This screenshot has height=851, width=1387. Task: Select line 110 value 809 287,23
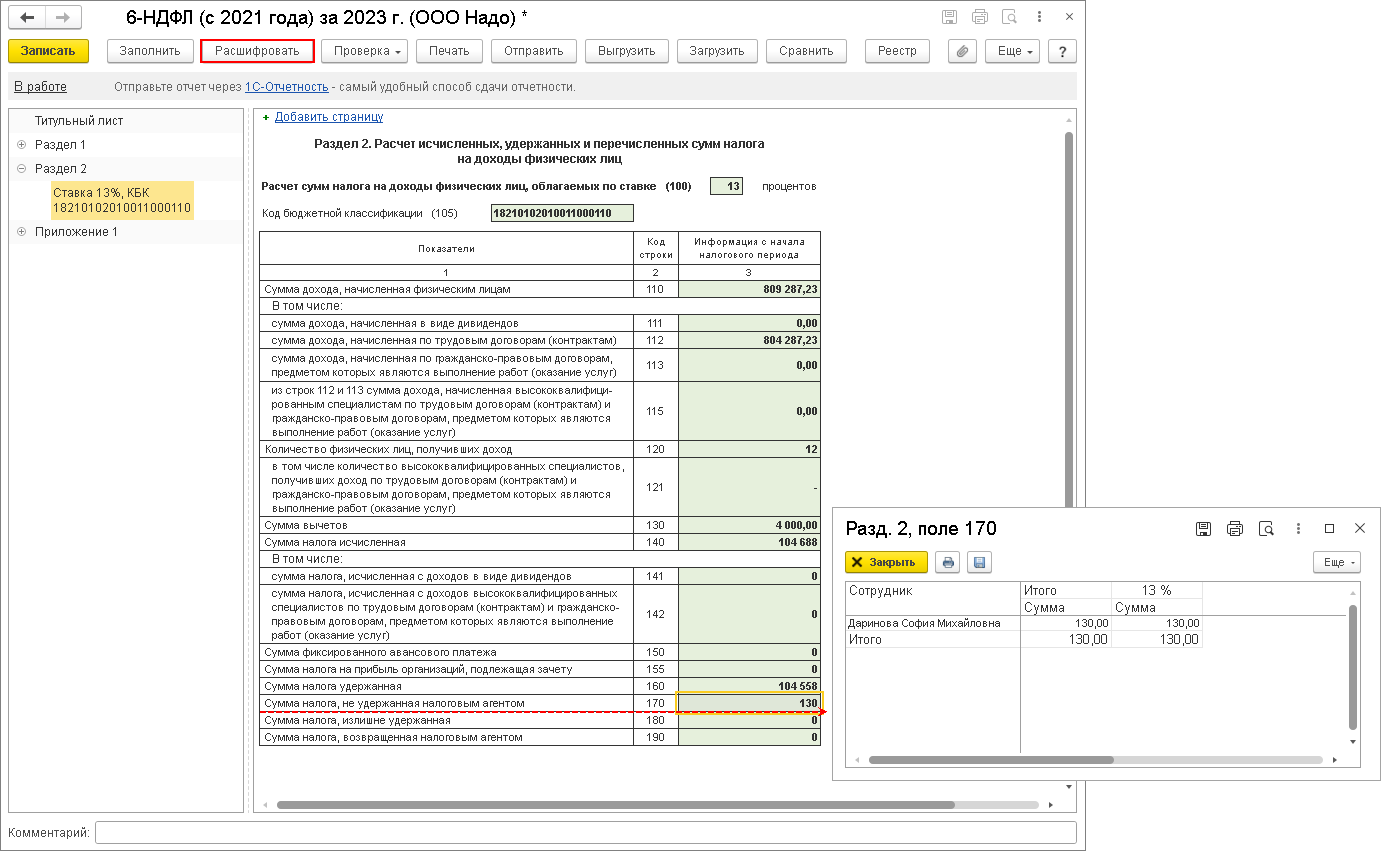749,289
